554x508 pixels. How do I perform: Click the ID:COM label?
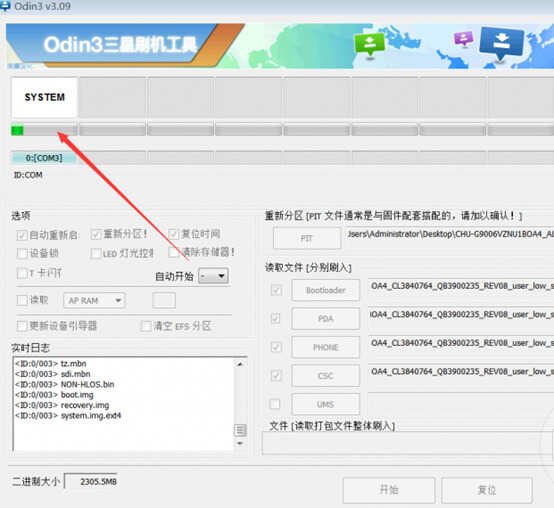point(28,175)
